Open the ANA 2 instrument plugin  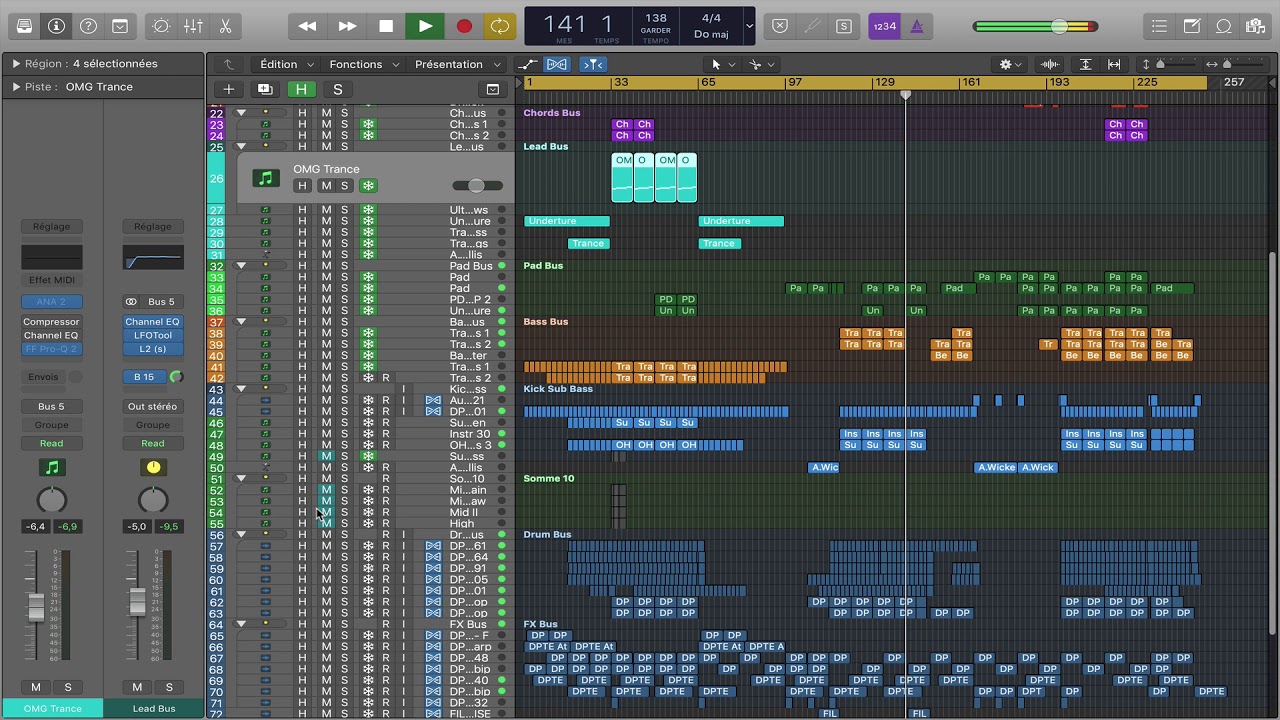[52, 302]
